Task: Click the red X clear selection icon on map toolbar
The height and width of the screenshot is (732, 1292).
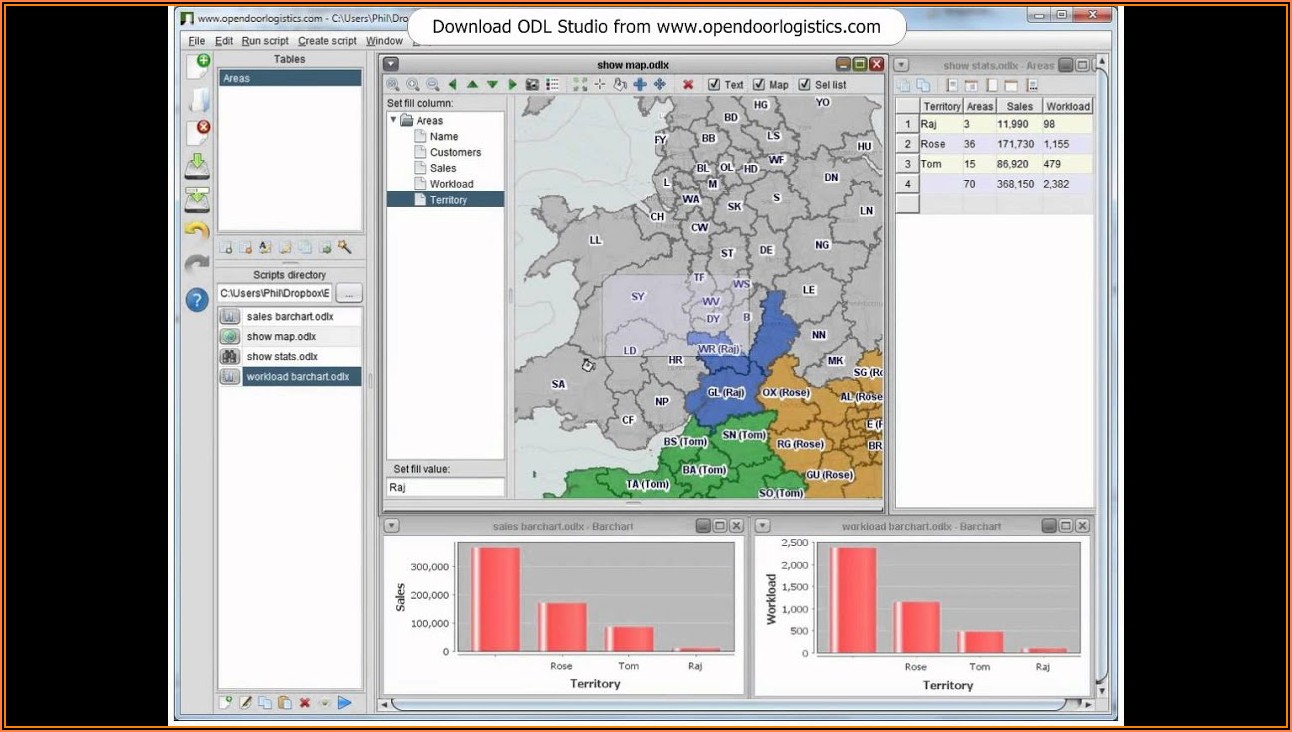Action: (688, 85)
